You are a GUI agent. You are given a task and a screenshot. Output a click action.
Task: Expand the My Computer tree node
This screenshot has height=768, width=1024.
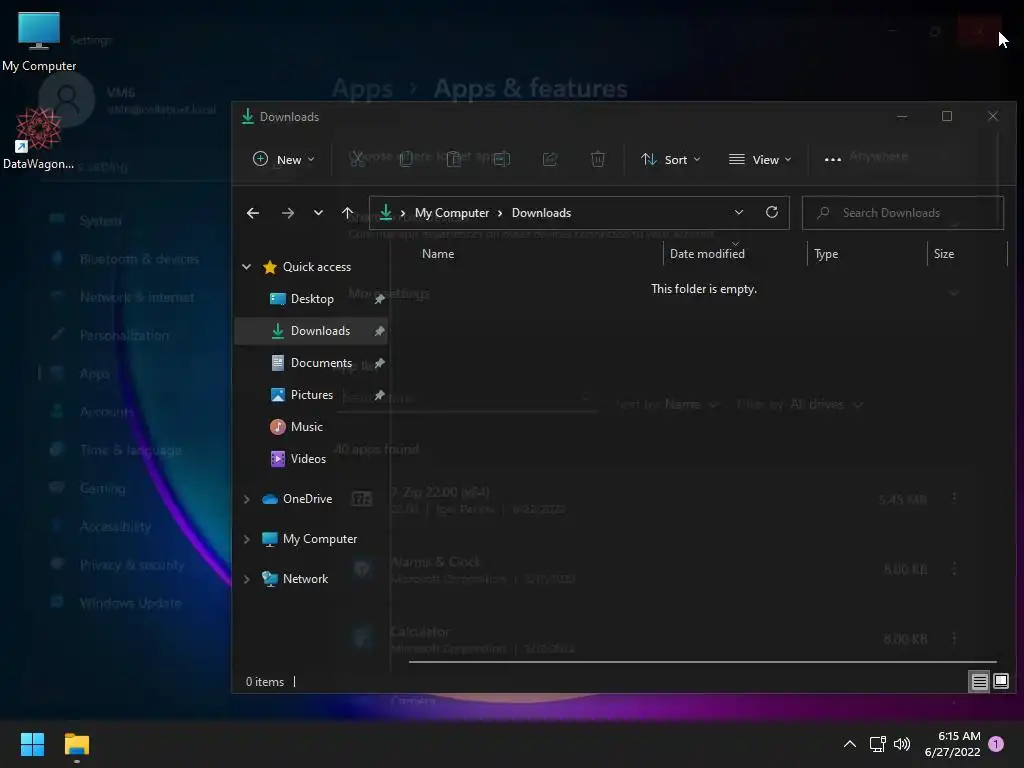coord(246,539)
